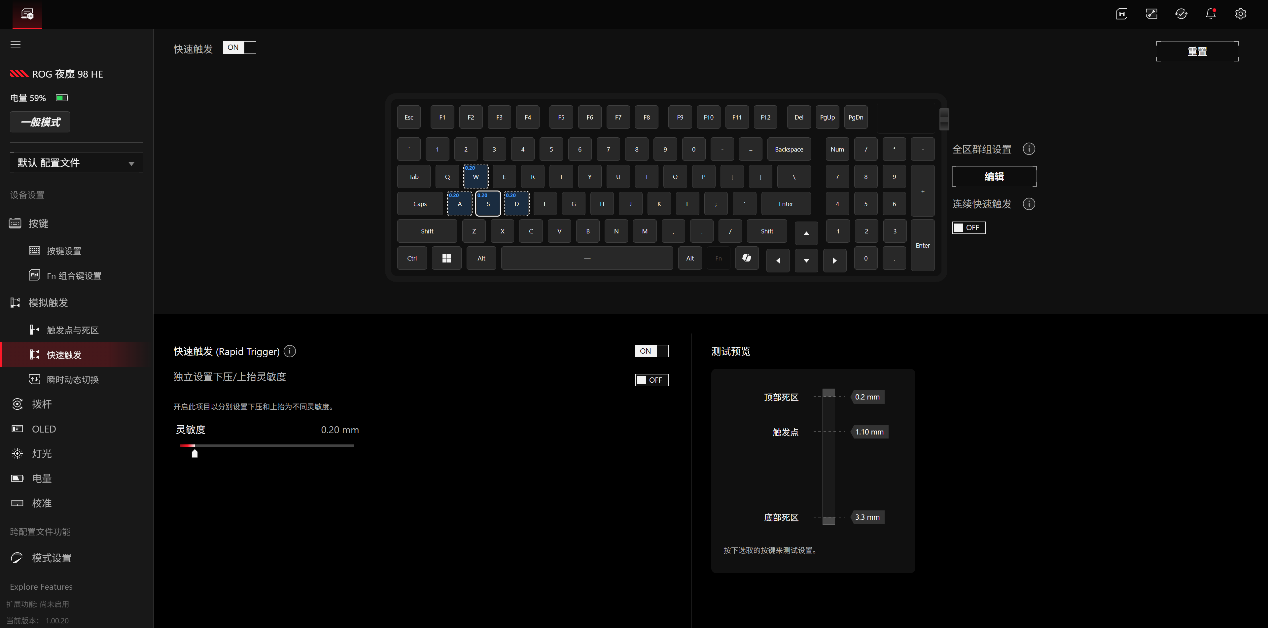The image size is (1268, 628).
Task: Open the macro icon in top toolbar
Action: [1122, 13]
